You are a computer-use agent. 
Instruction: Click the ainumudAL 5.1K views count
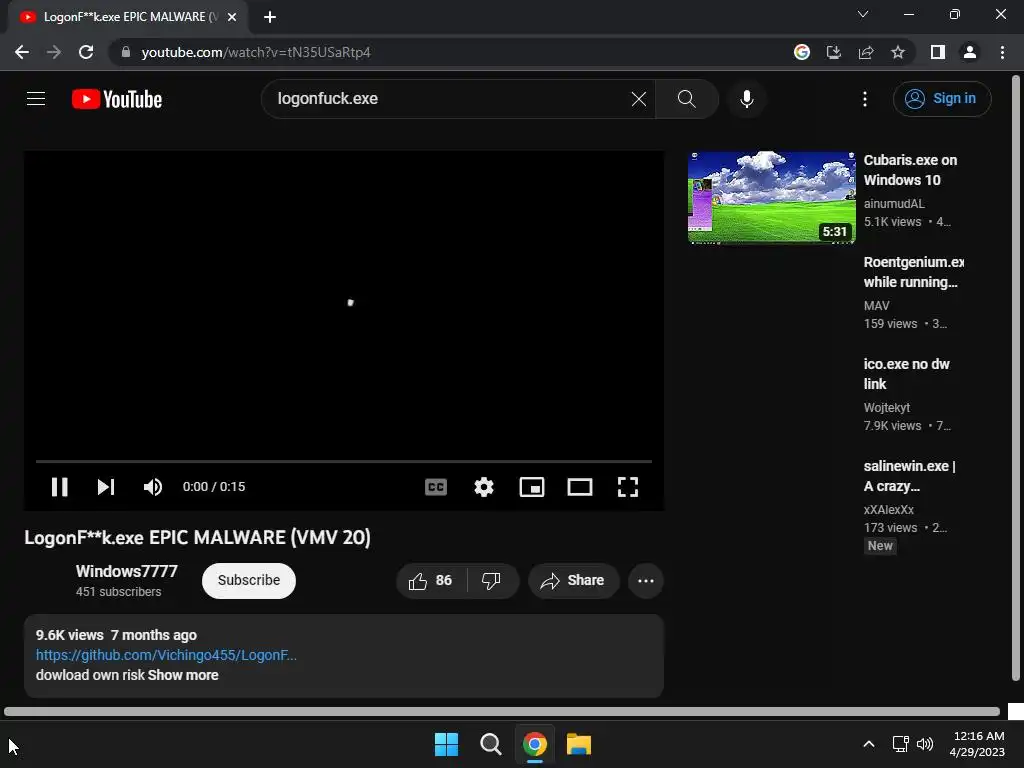[x=892, y=222]
